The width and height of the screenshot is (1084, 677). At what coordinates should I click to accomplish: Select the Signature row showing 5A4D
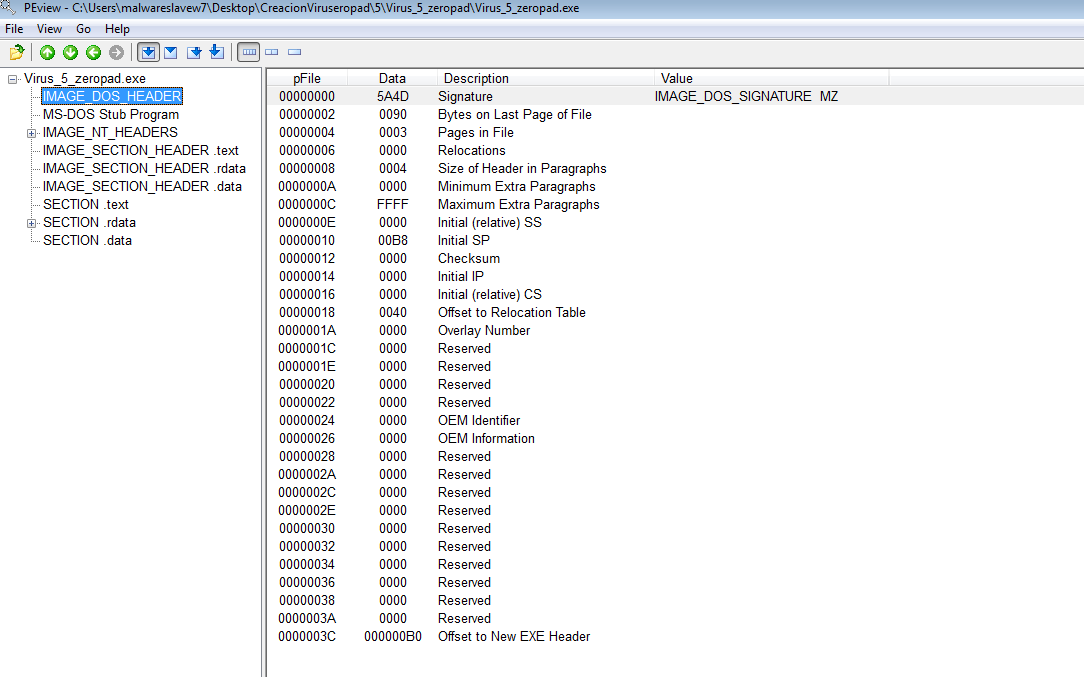[500, 96]
